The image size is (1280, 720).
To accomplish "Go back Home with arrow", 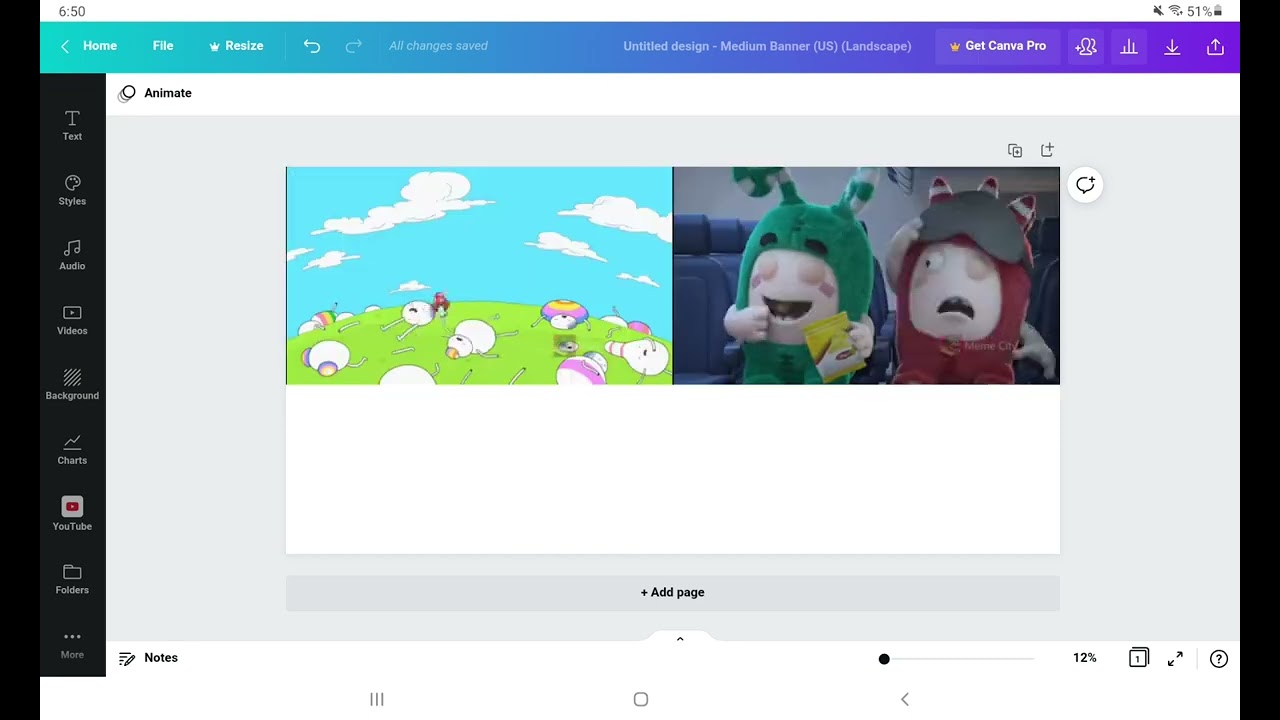I will coord(89,46).
